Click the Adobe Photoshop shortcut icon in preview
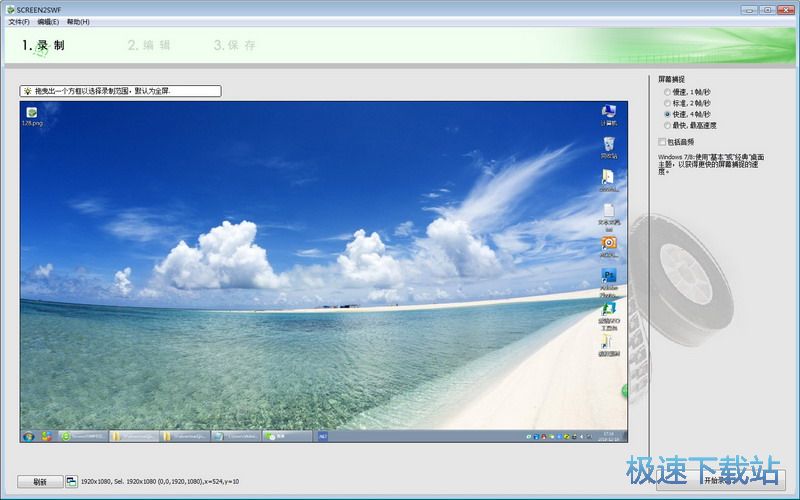Screen dimensions: 800x500 point(608,275)
